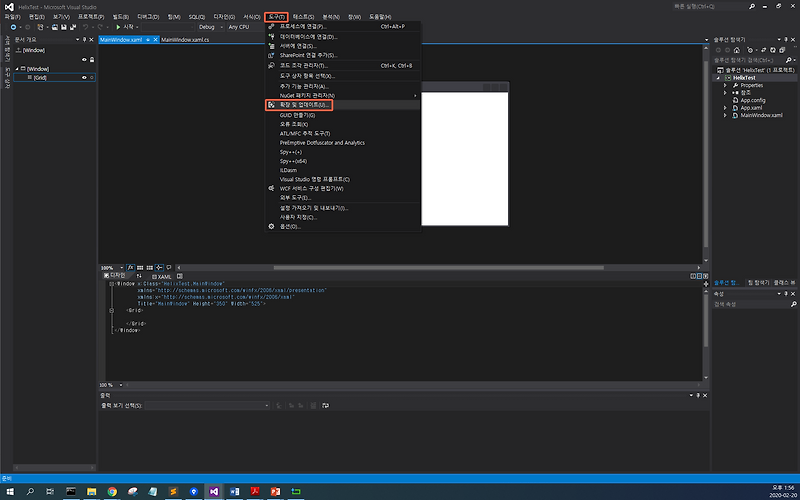
Task: Open 출력 보기 선택 dropdown
Action: click(207, 406)
